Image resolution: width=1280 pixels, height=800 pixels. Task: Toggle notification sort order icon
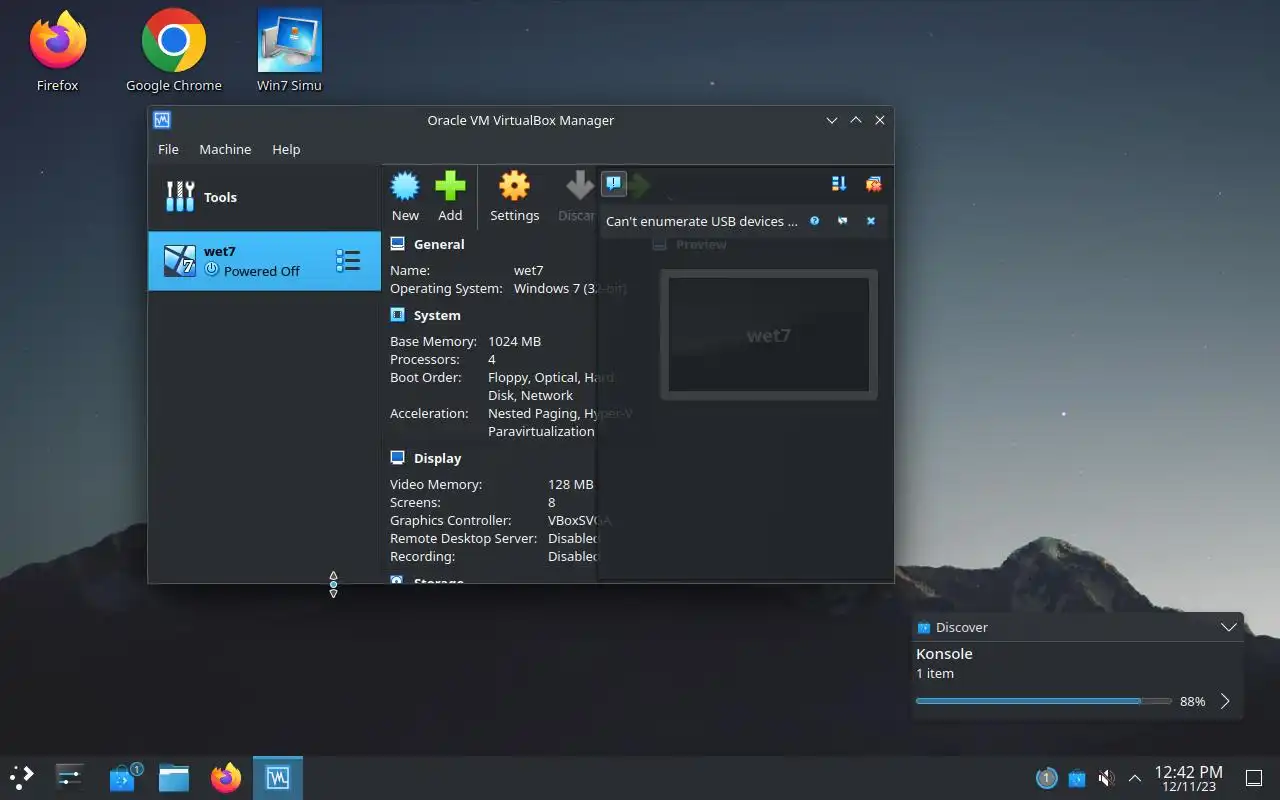(x=839, y=184)
